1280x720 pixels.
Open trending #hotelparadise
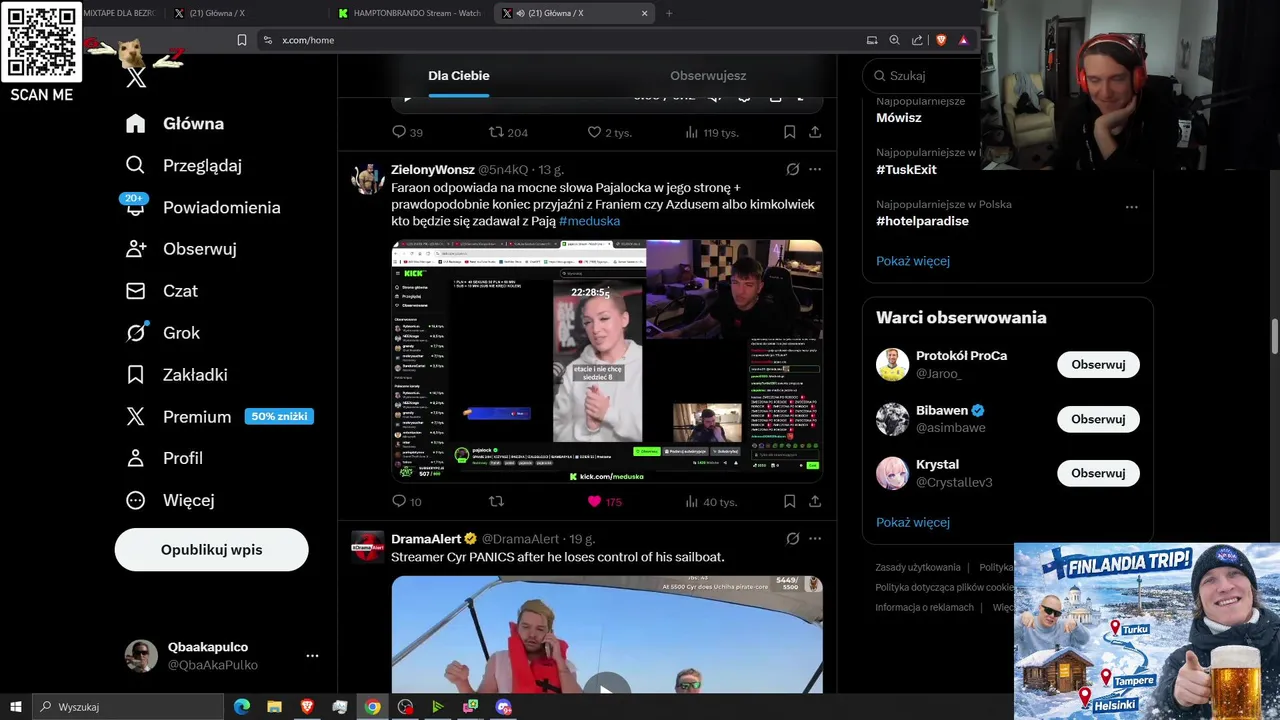(x=922, y=221)
